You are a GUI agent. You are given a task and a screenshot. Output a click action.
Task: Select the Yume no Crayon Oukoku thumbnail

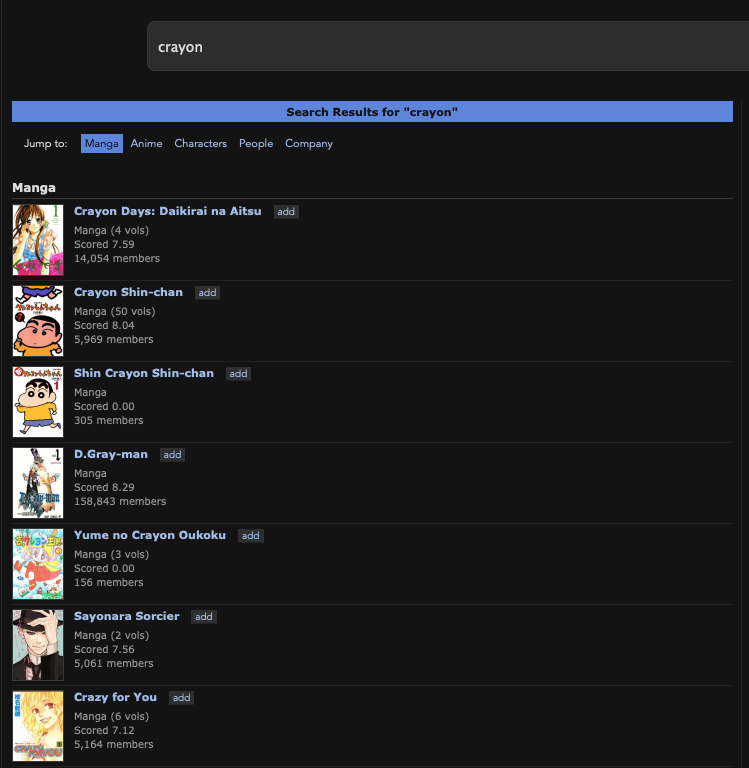(x=38, y=564)
